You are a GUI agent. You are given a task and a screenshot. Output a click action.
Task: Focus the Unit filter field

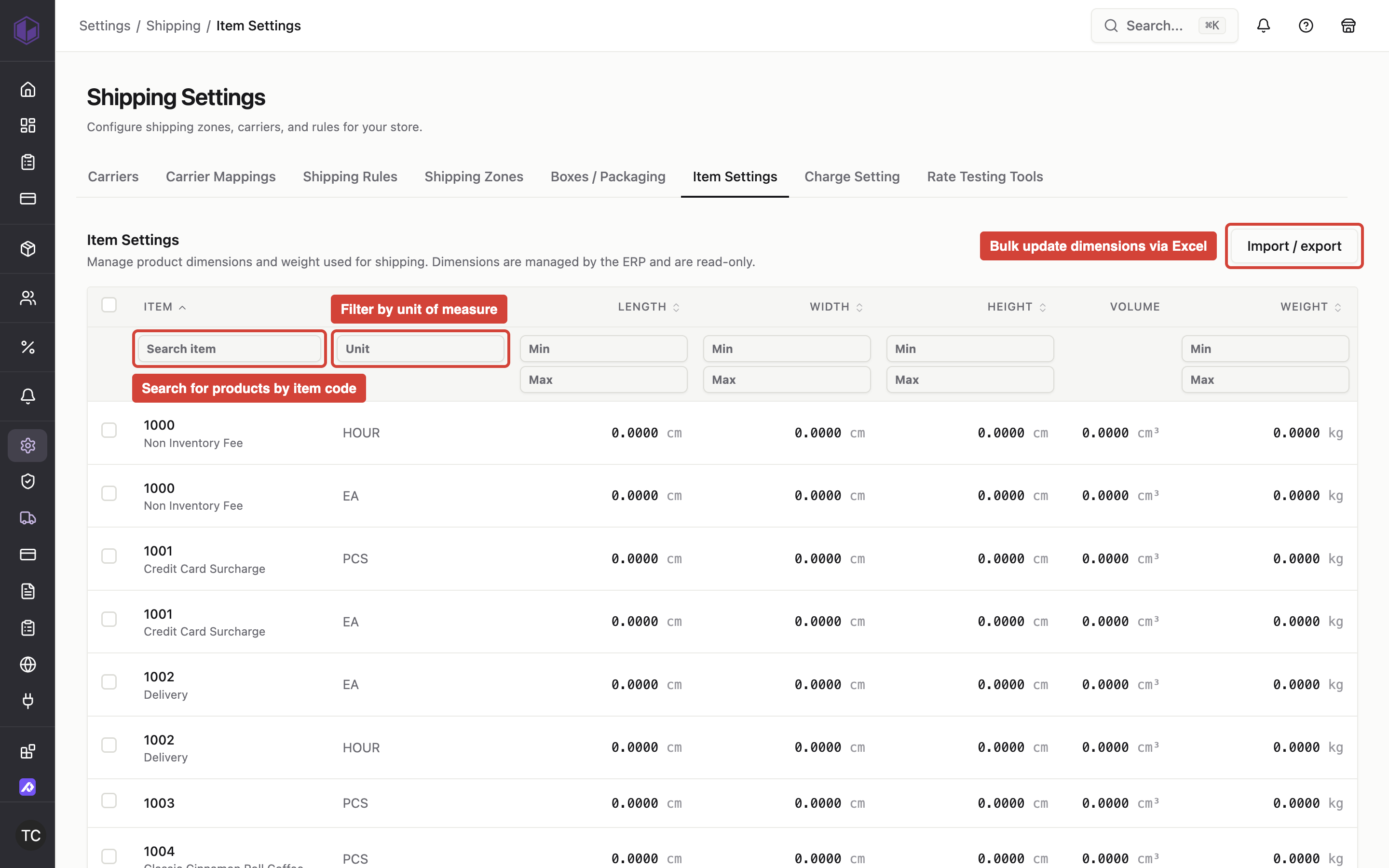tap(420, 349)
